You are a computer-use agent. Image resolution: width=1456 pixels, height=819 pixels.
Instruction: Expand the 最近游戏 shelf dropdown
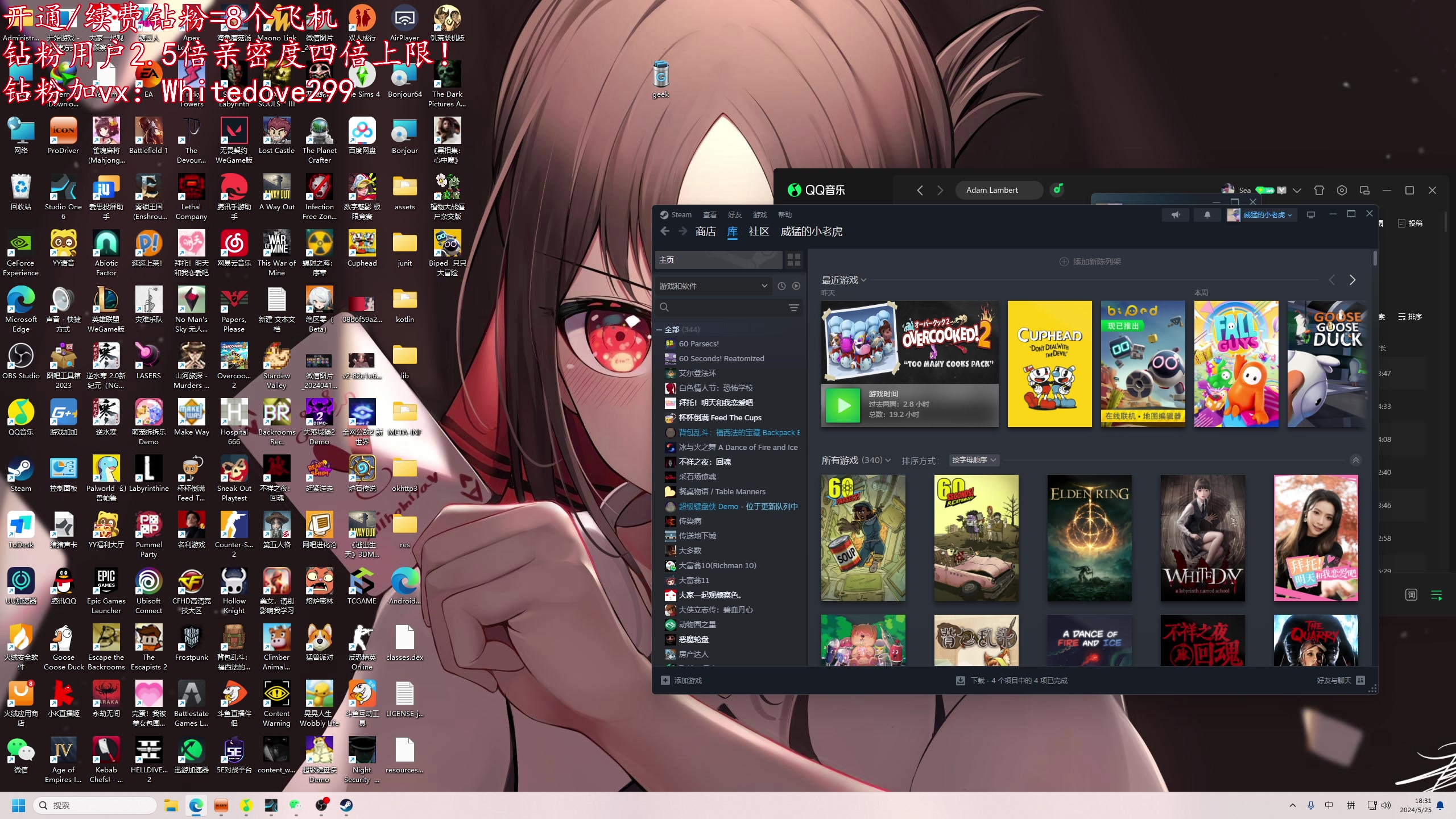tap(863, 280)
